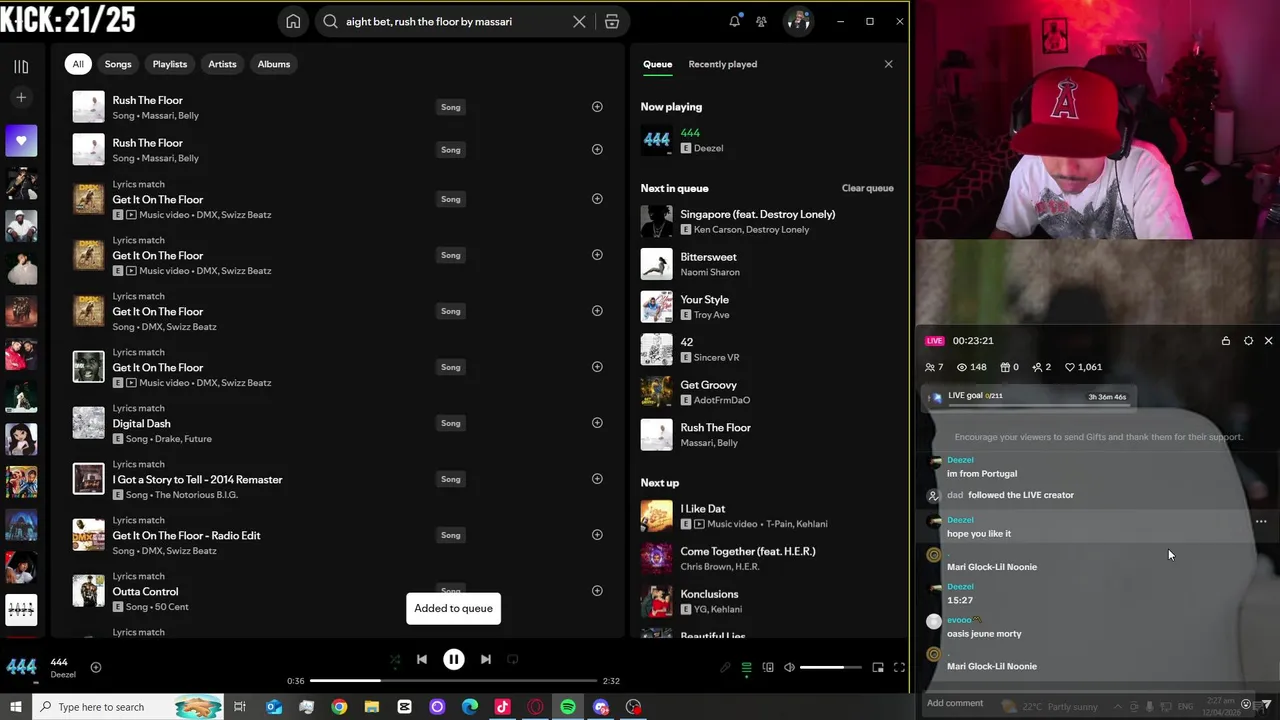Open Spotify from the Windows taskbar
This screenshot has width=1280, height=720.
568,707
